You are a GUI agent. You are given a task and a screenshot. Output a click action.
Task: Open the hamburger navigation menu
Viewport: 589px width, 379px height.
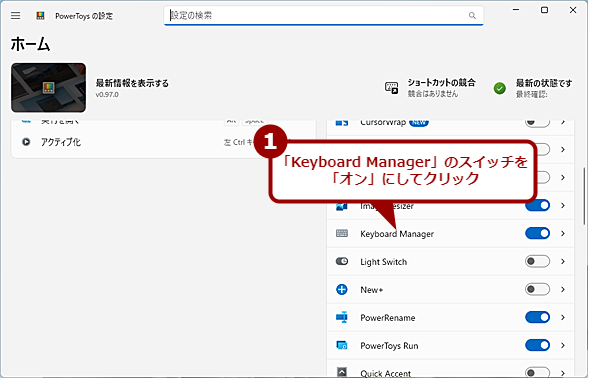[x=15, y=15]
